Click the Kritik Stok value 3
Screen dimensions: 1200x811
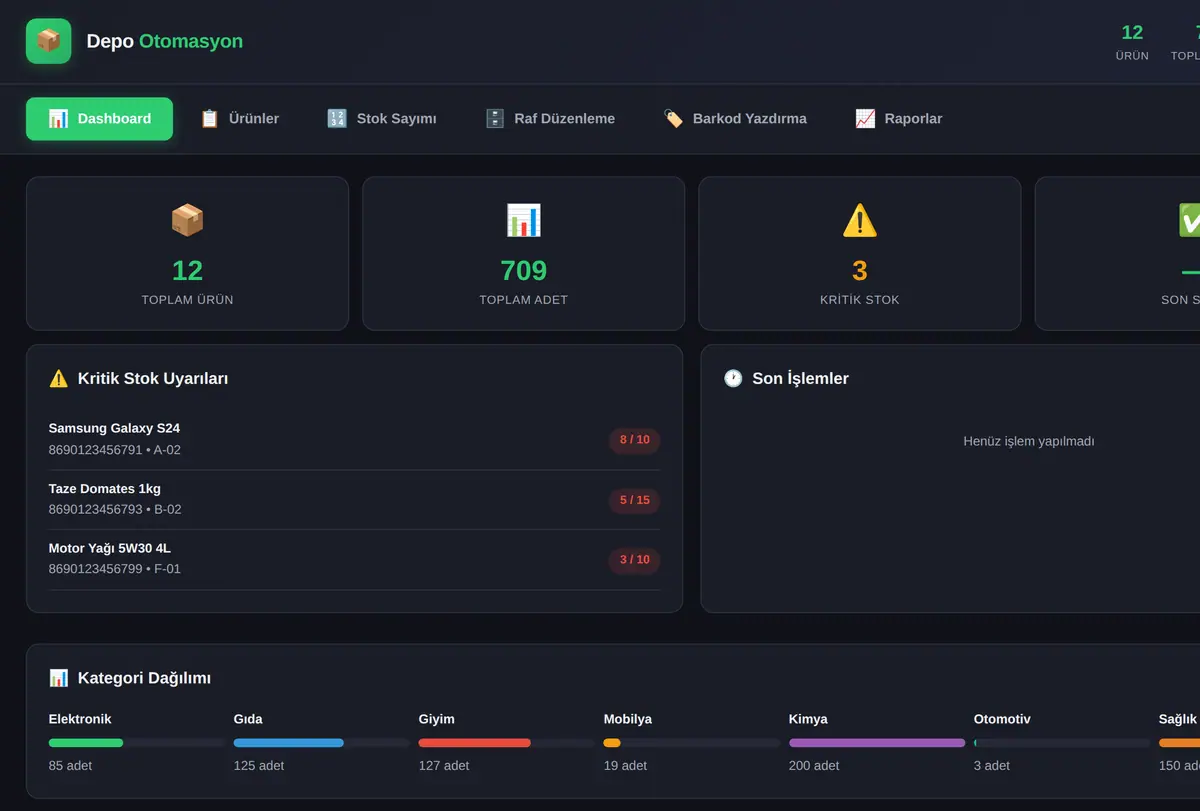(x=860, y=270)
